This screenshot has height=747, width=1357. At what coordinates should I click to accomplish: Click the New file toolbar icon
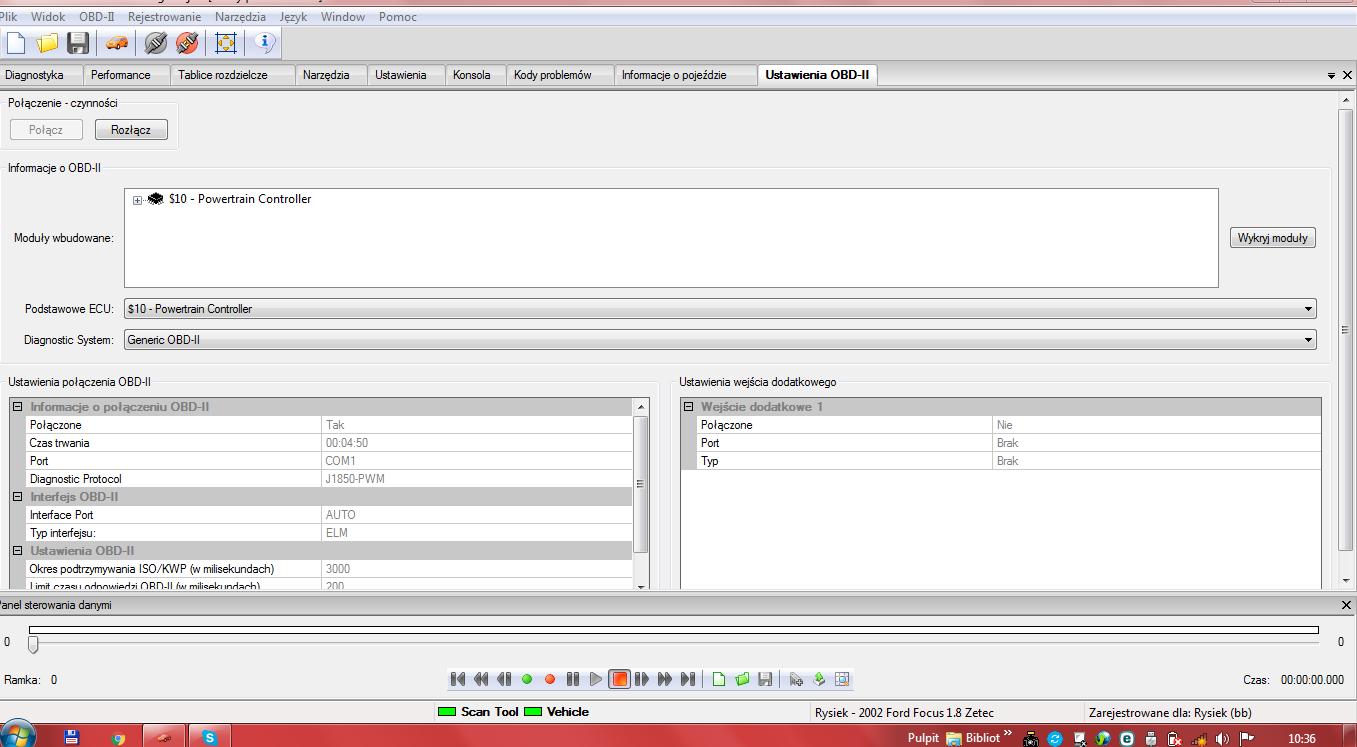pos(16,43)
